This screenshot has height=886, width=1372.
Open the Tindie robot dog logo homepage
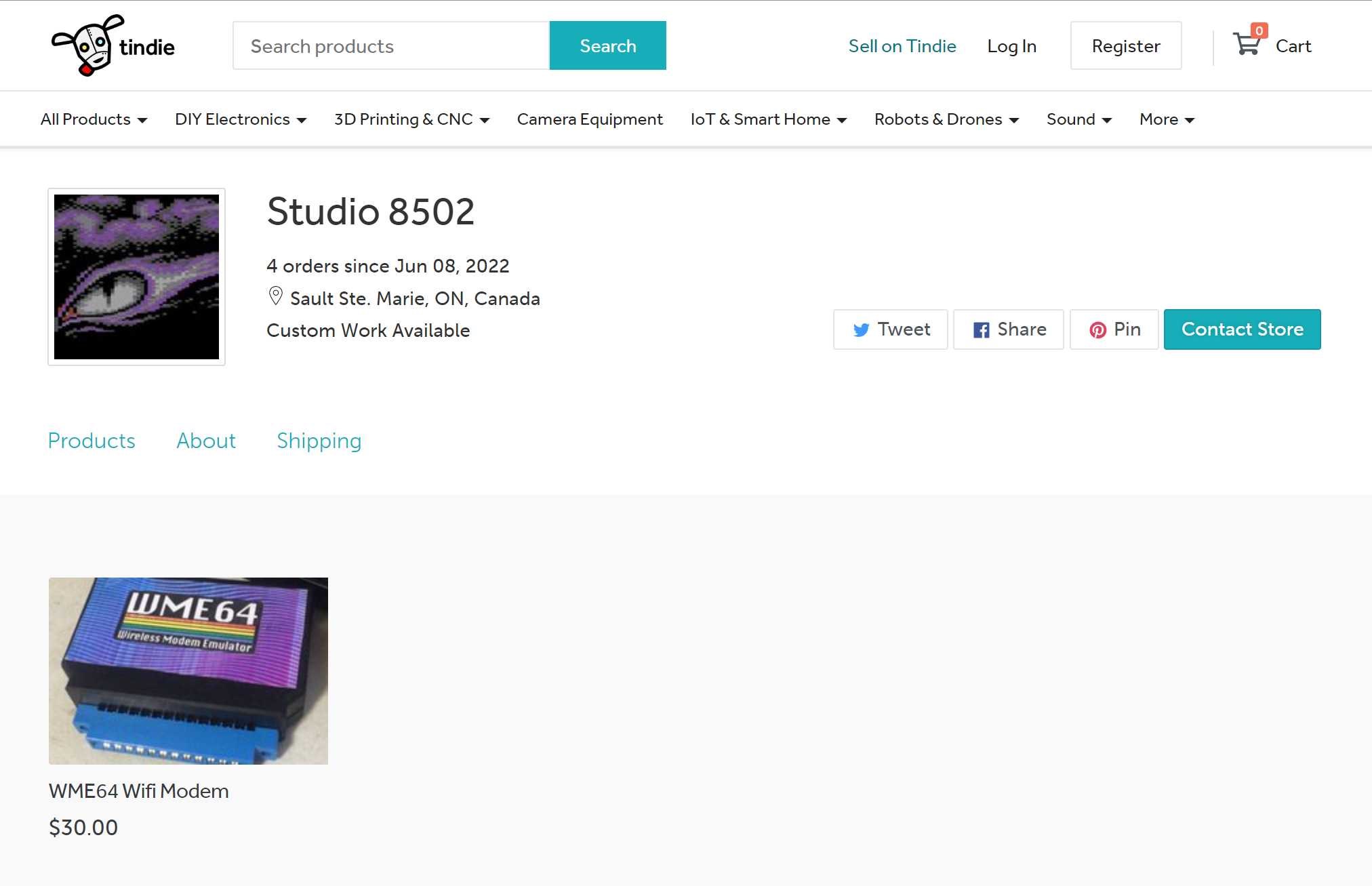(x=113, y=45)
